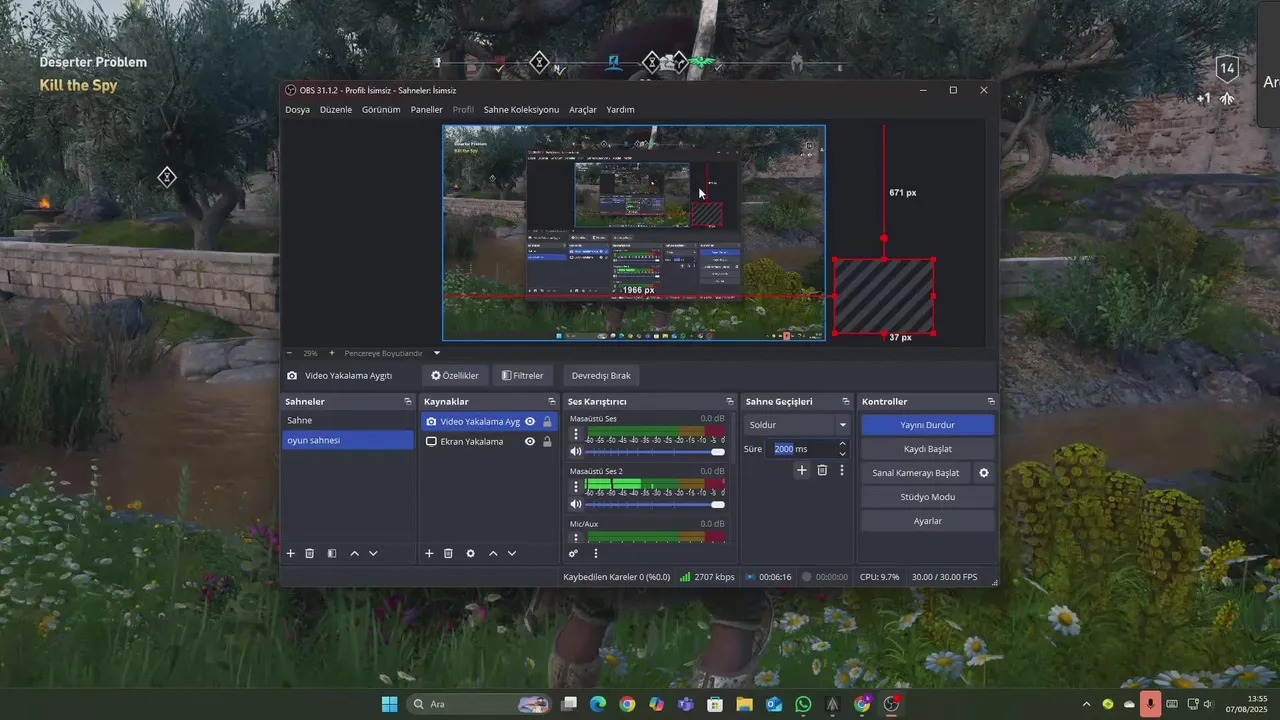Open Ayarlar settings button
Image resolution: width=1280 pixels, height=720 pixels.
point(927,521)
